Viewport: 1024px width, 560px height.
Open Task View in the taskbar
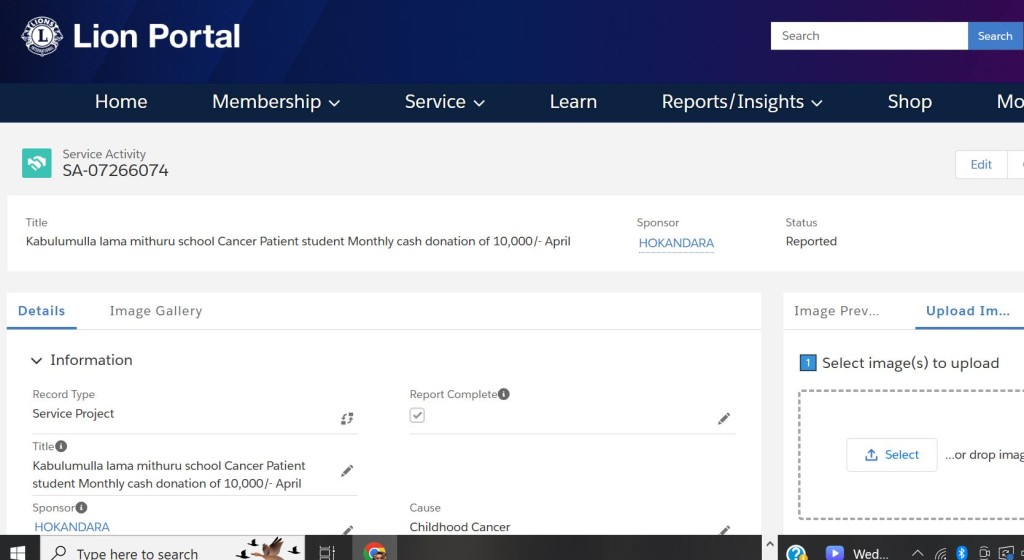(327, 553)
